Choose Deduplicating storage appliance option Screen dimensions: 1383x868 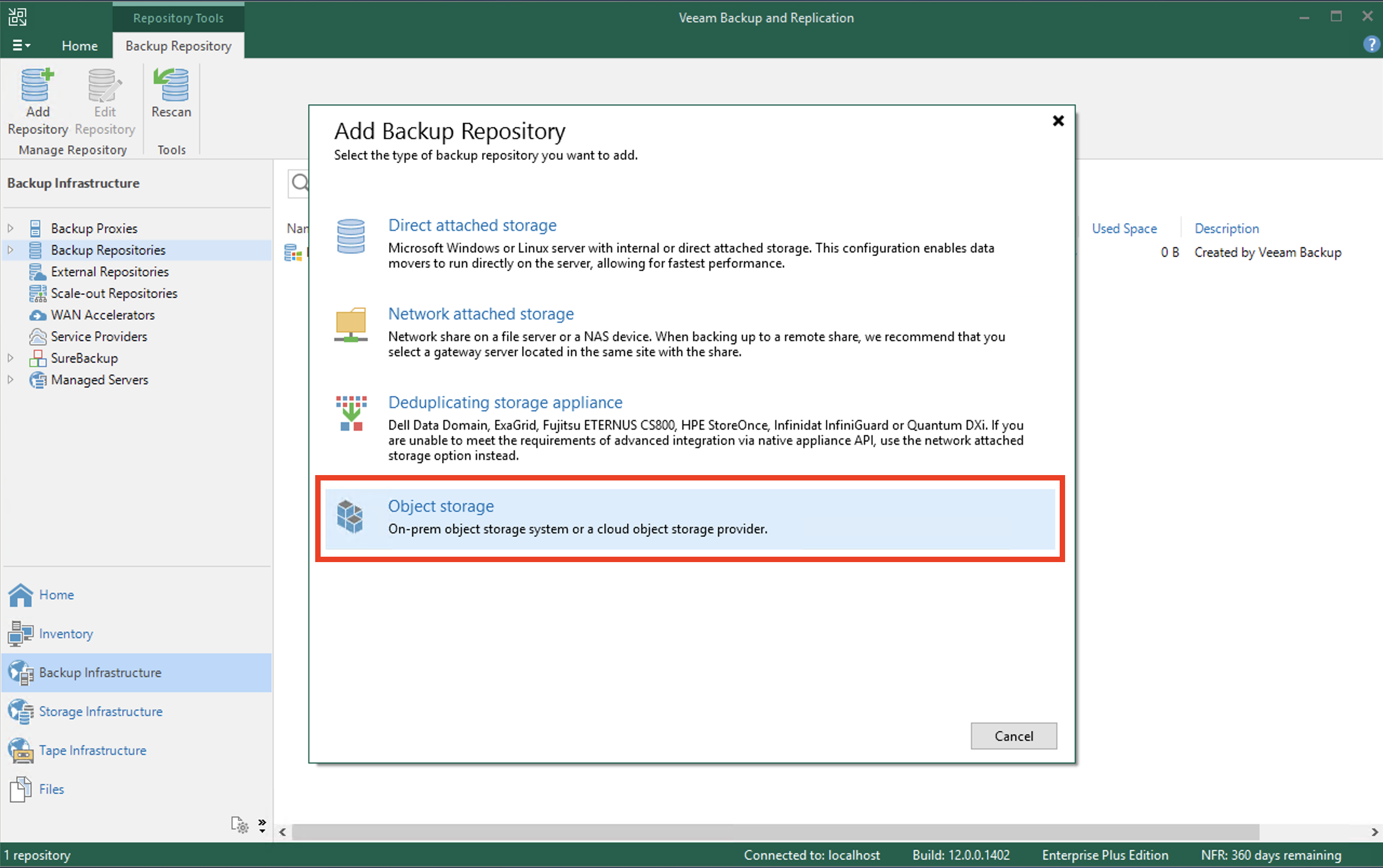[x=505, y=402]
